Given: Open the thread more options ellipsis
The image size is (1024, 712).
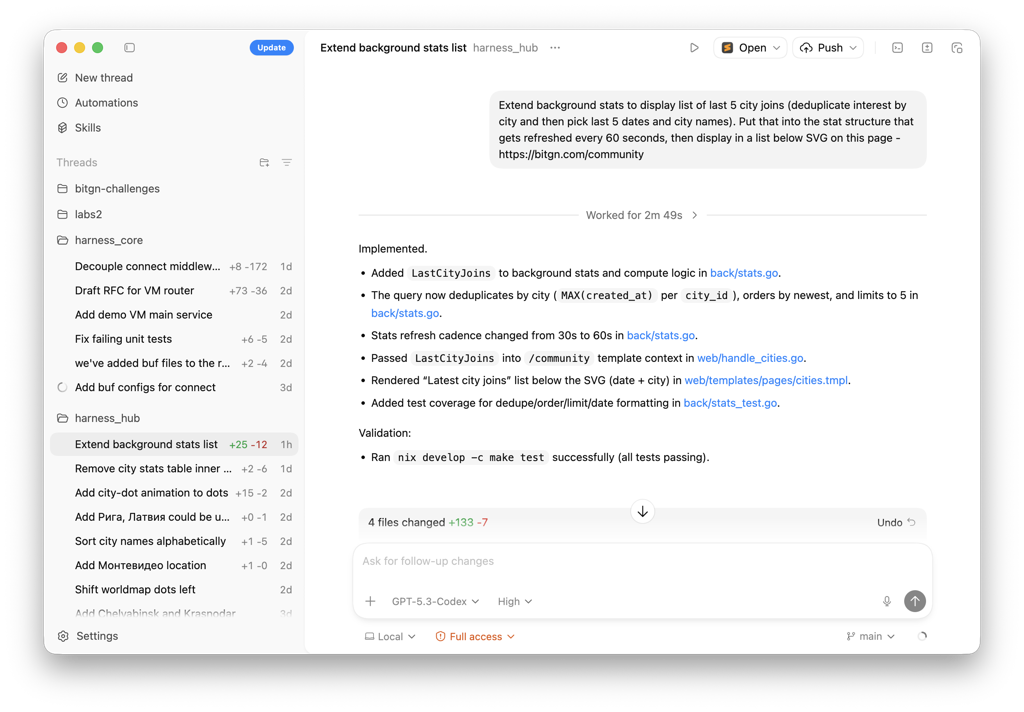Looking at the screenshot, I should click(x=555, y=48).
